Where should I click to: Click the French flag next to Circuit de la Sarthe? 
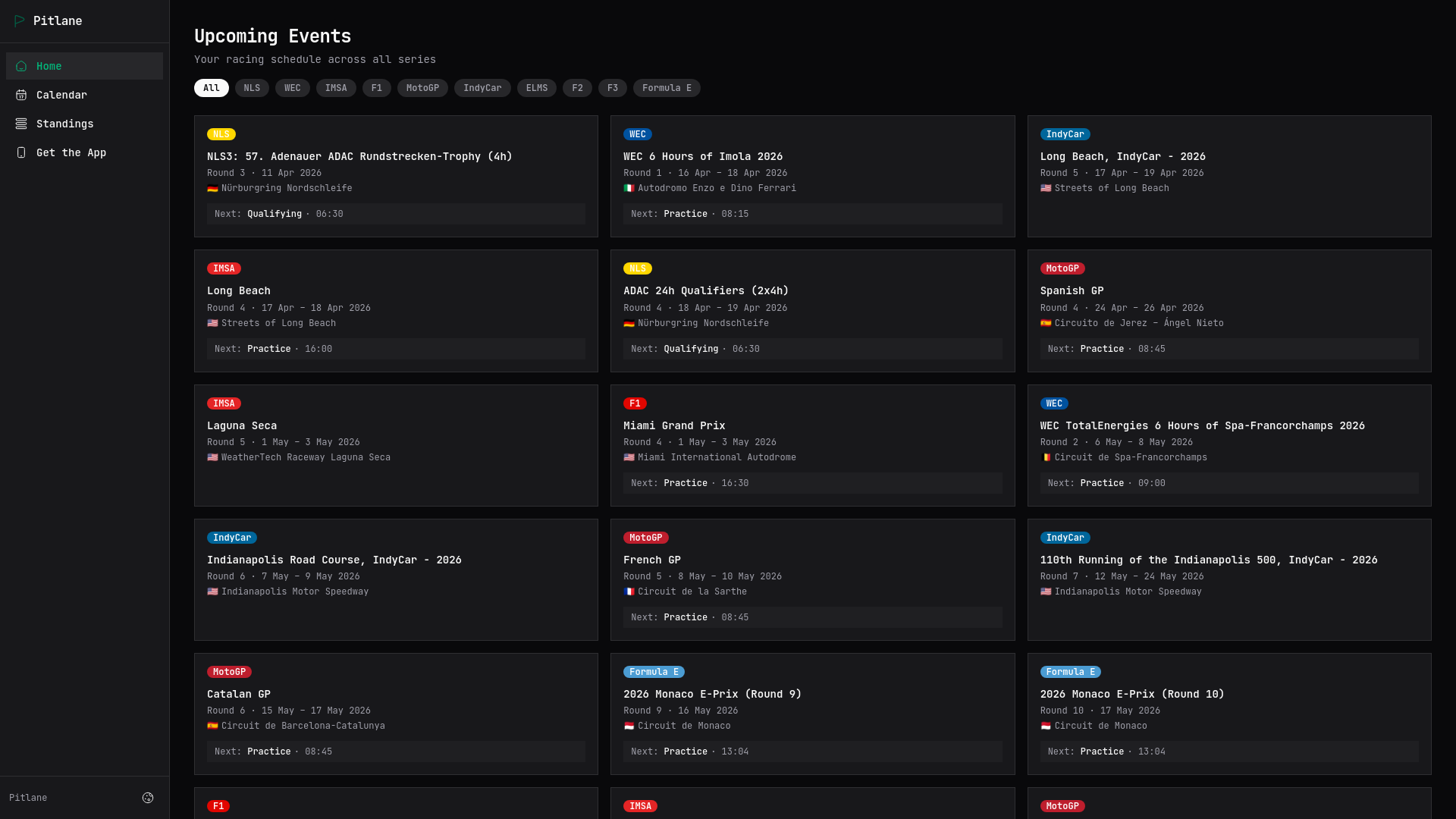[x=629, y=591]
